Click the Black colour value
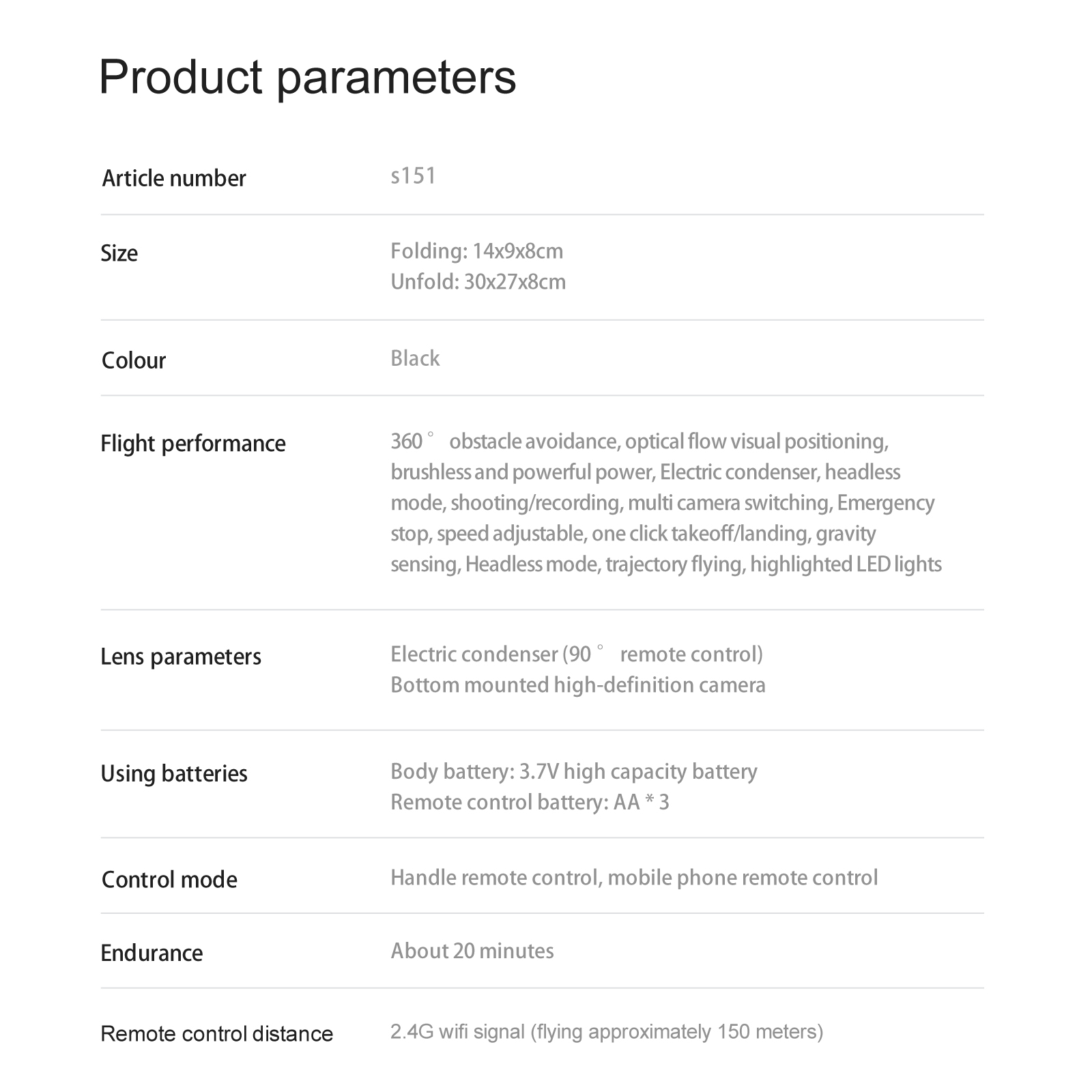This screenshot has width=1092, height=1092. click(415, 358)
